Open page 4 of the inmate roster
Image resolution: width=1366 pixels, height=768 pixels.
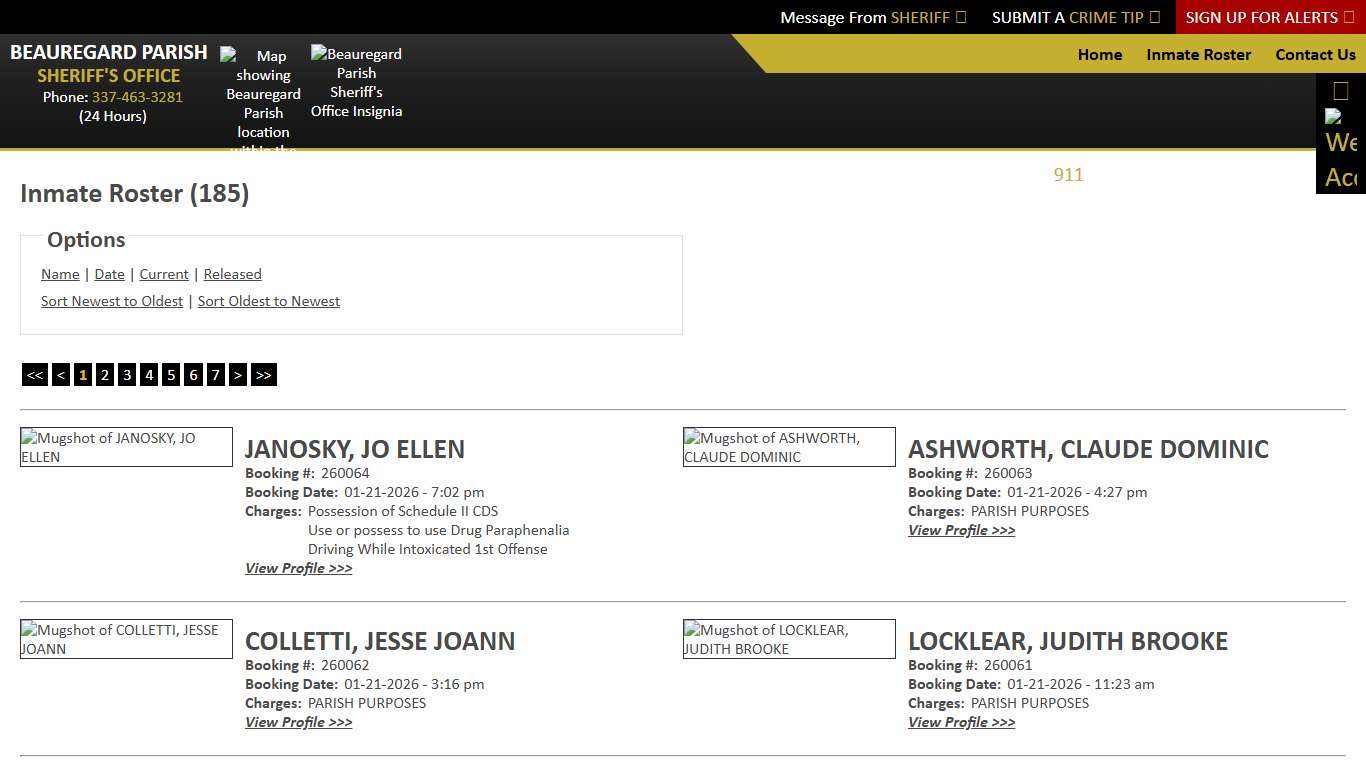(x=148, y=374)
